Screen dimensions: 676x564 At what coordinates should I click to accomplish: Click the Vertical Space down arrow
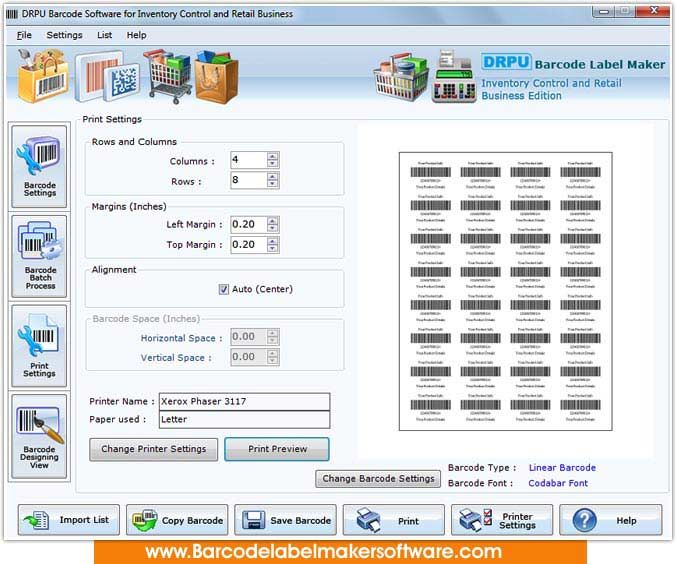click(x=272, y=361)
